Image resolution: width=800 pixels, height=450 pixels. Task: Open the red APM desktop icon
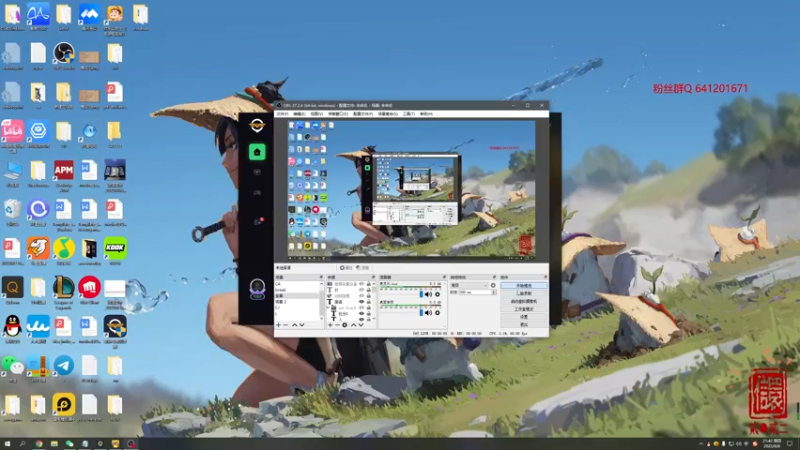pos(63,173)
